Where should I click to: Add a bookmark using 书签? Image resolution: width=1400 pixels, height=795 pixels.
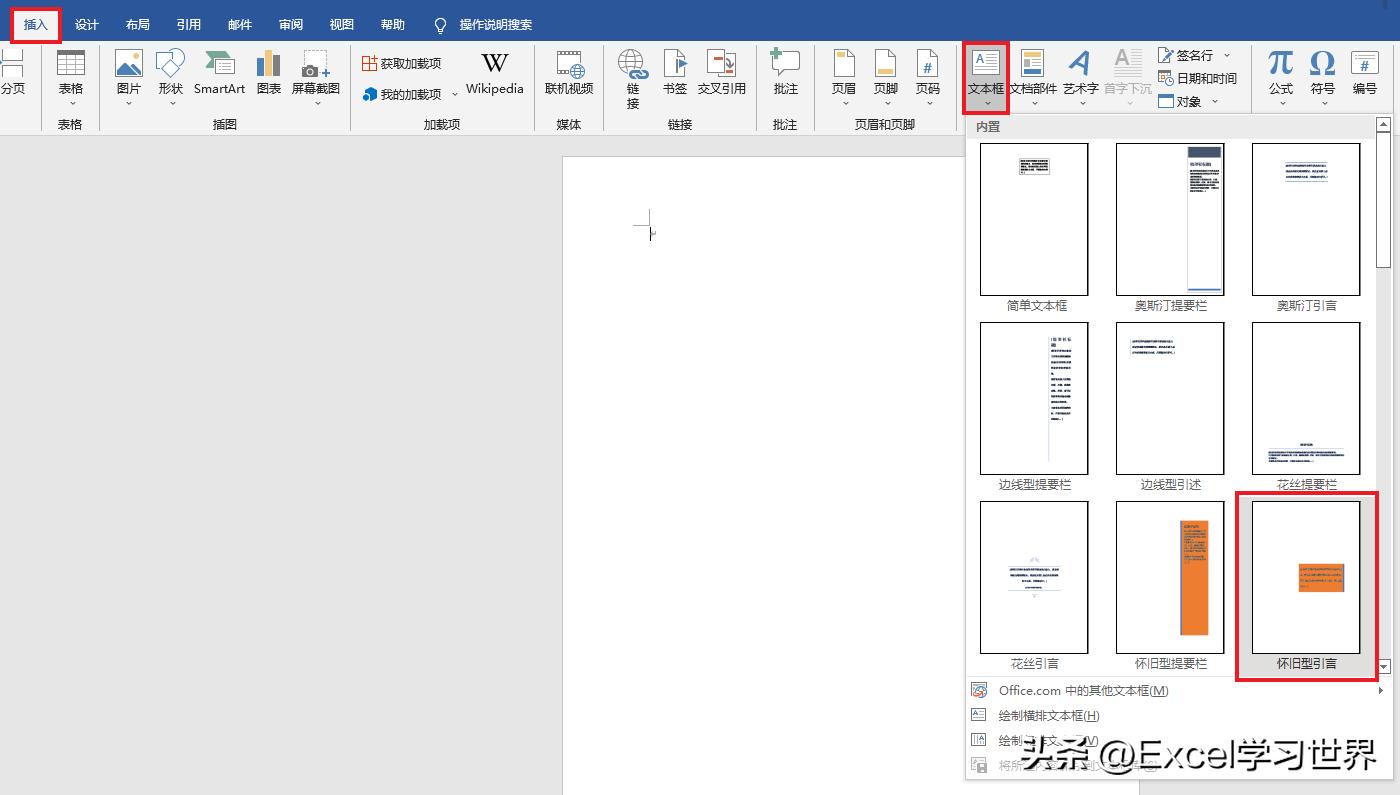(675, 70)
